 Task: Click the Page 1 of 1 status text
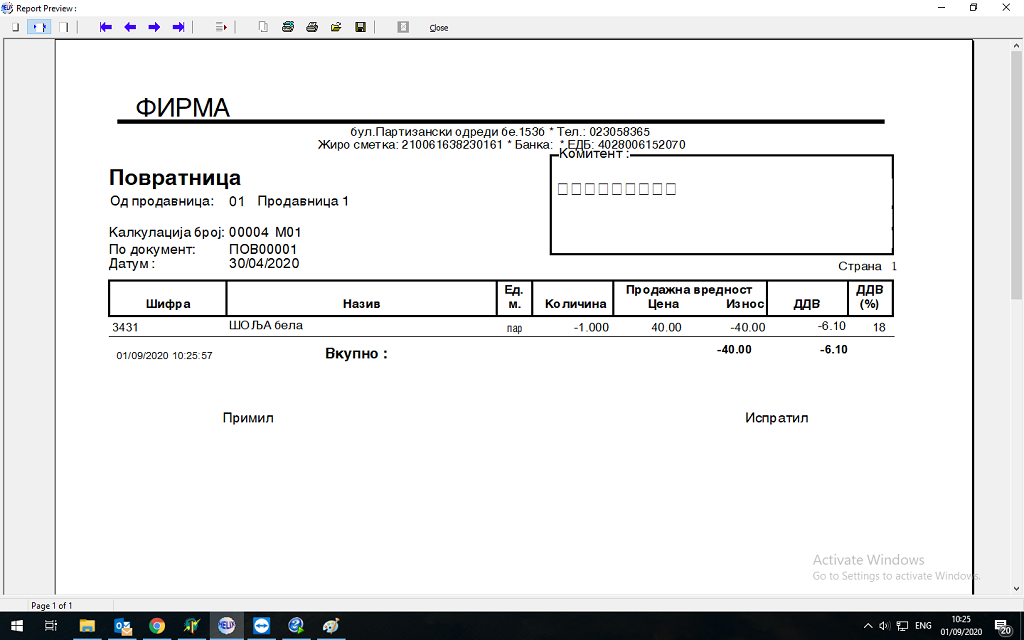pos(52,605)
